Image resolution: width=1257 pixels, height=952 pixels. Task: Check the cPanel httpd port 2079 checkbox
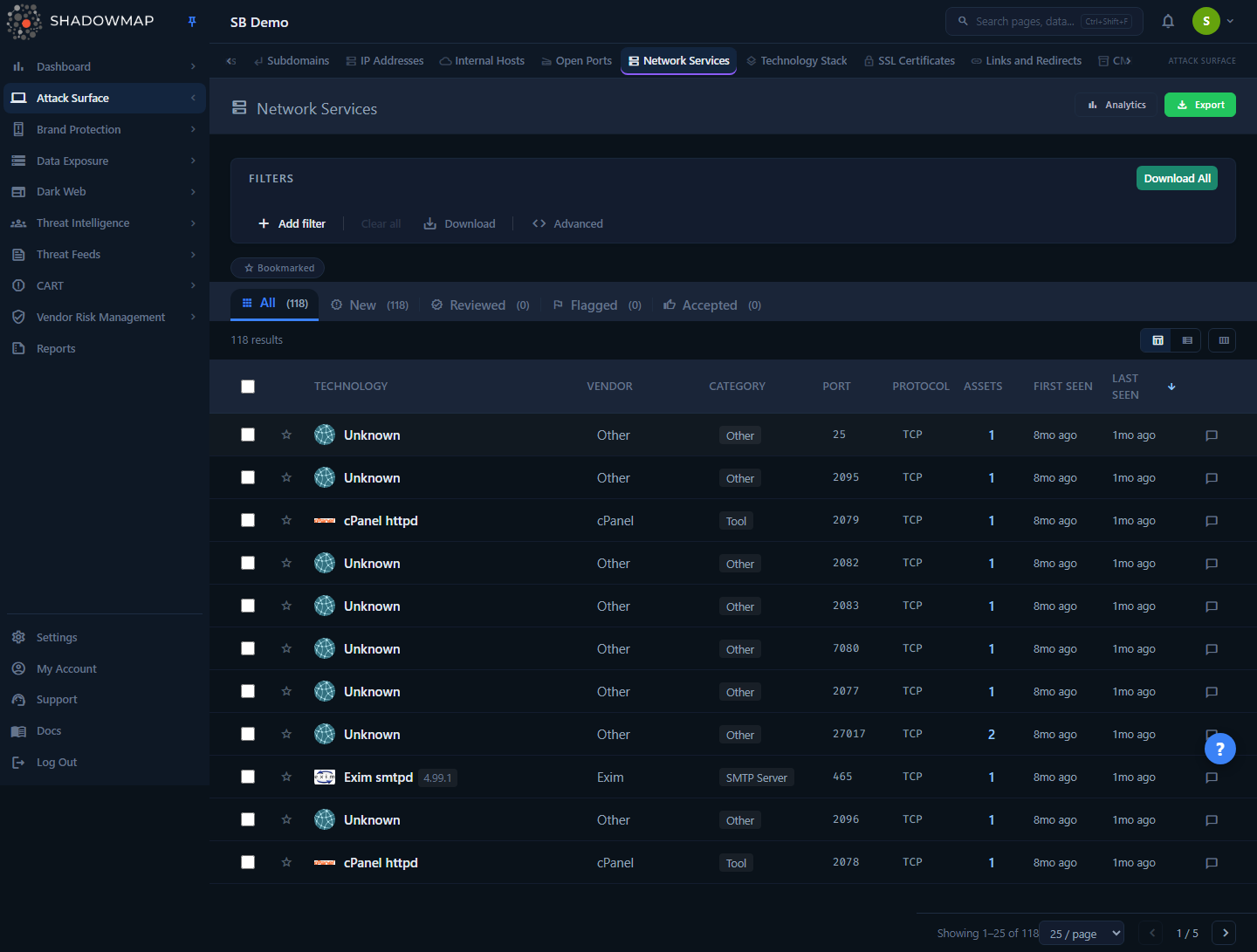pos(248,520)
